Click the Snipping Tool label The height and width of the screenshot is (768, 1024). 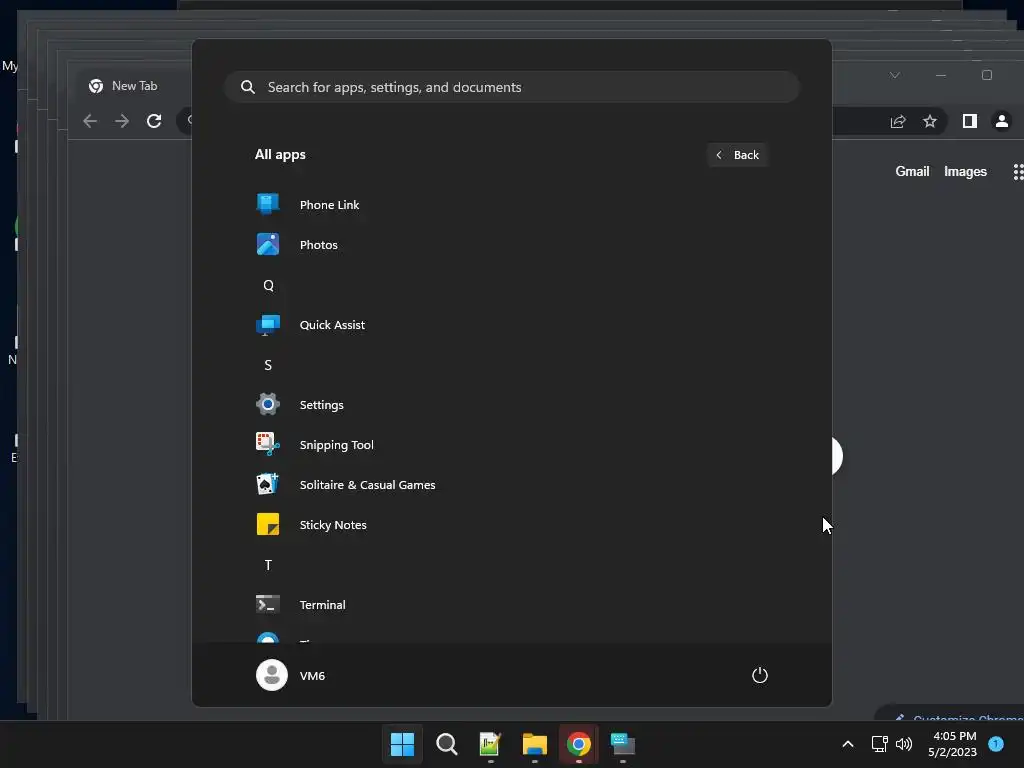coord(336,445)
